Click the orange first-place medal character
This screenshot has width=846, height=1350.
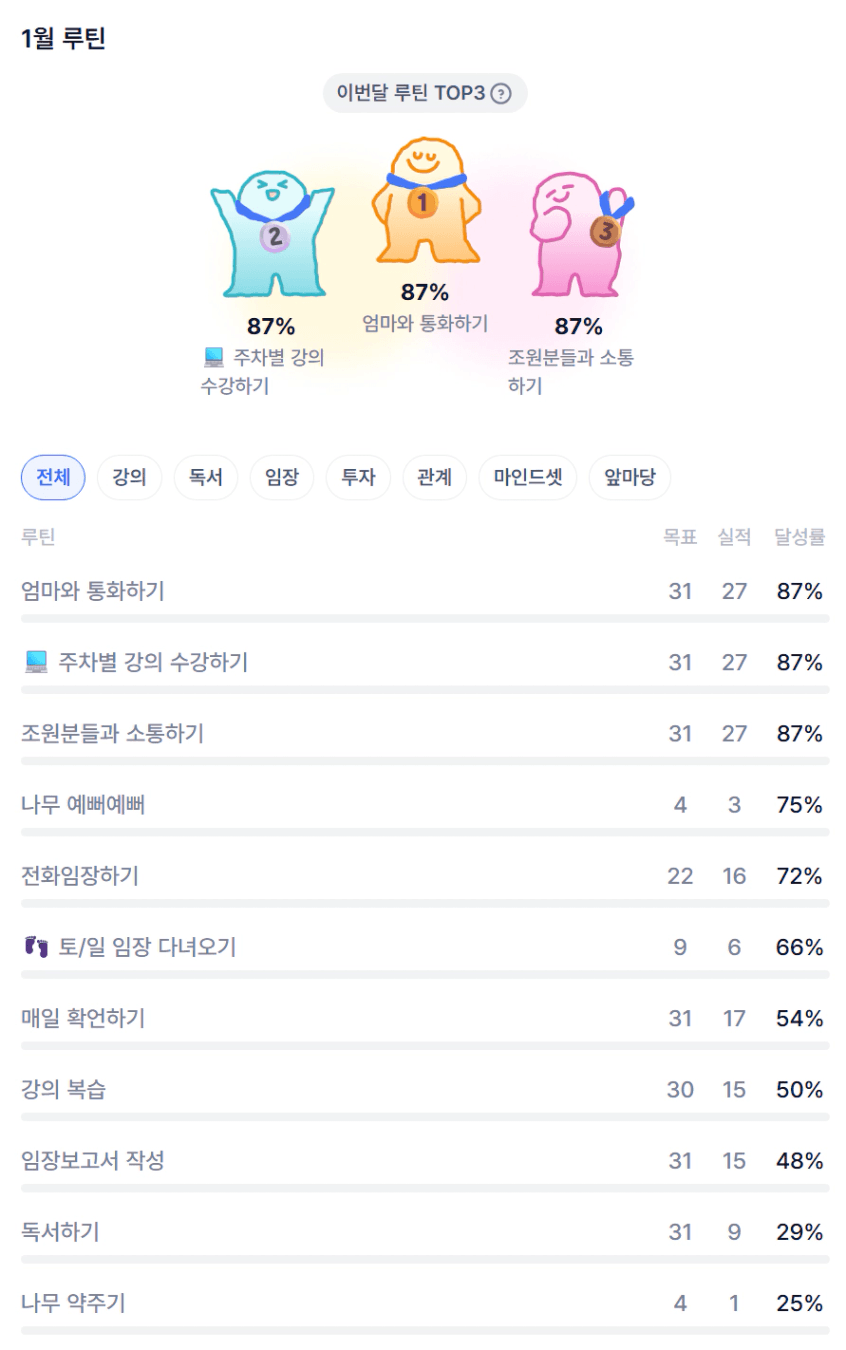point(425,202)
